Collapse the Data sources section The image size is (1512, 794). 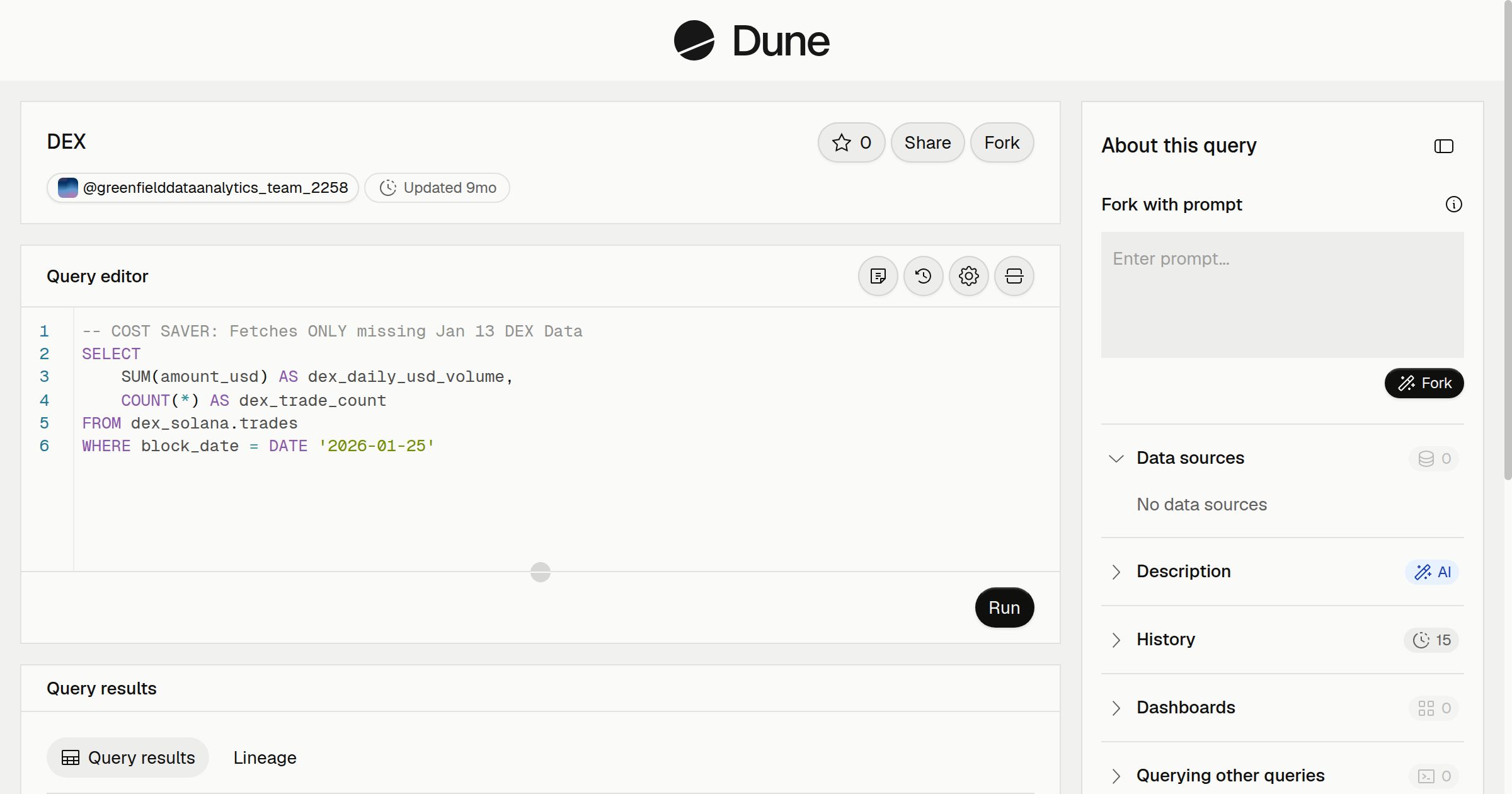click(1116, 458)
